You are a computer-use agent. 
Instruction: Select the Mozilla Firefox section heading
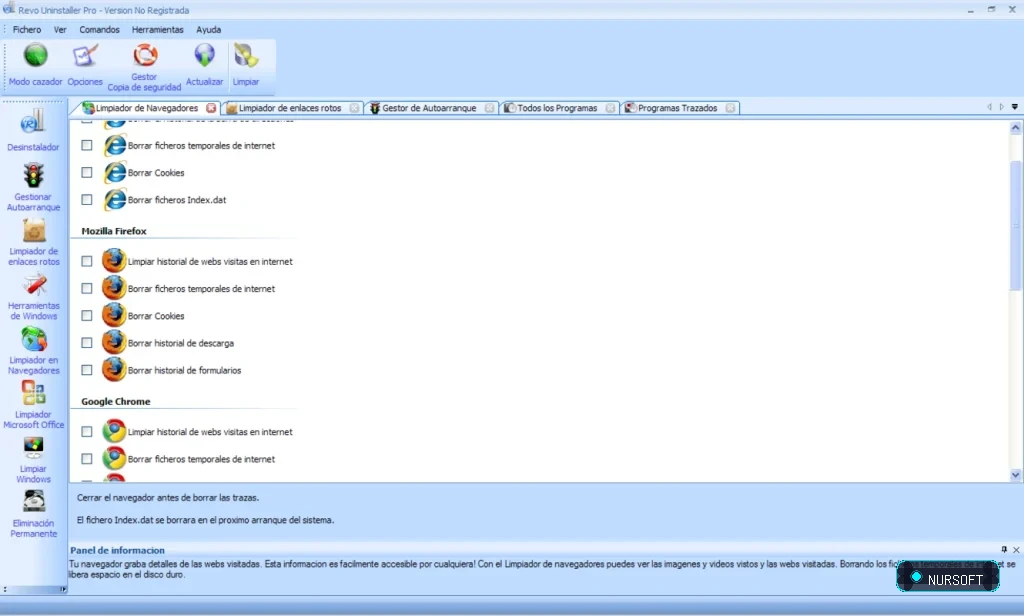(114, 231)
